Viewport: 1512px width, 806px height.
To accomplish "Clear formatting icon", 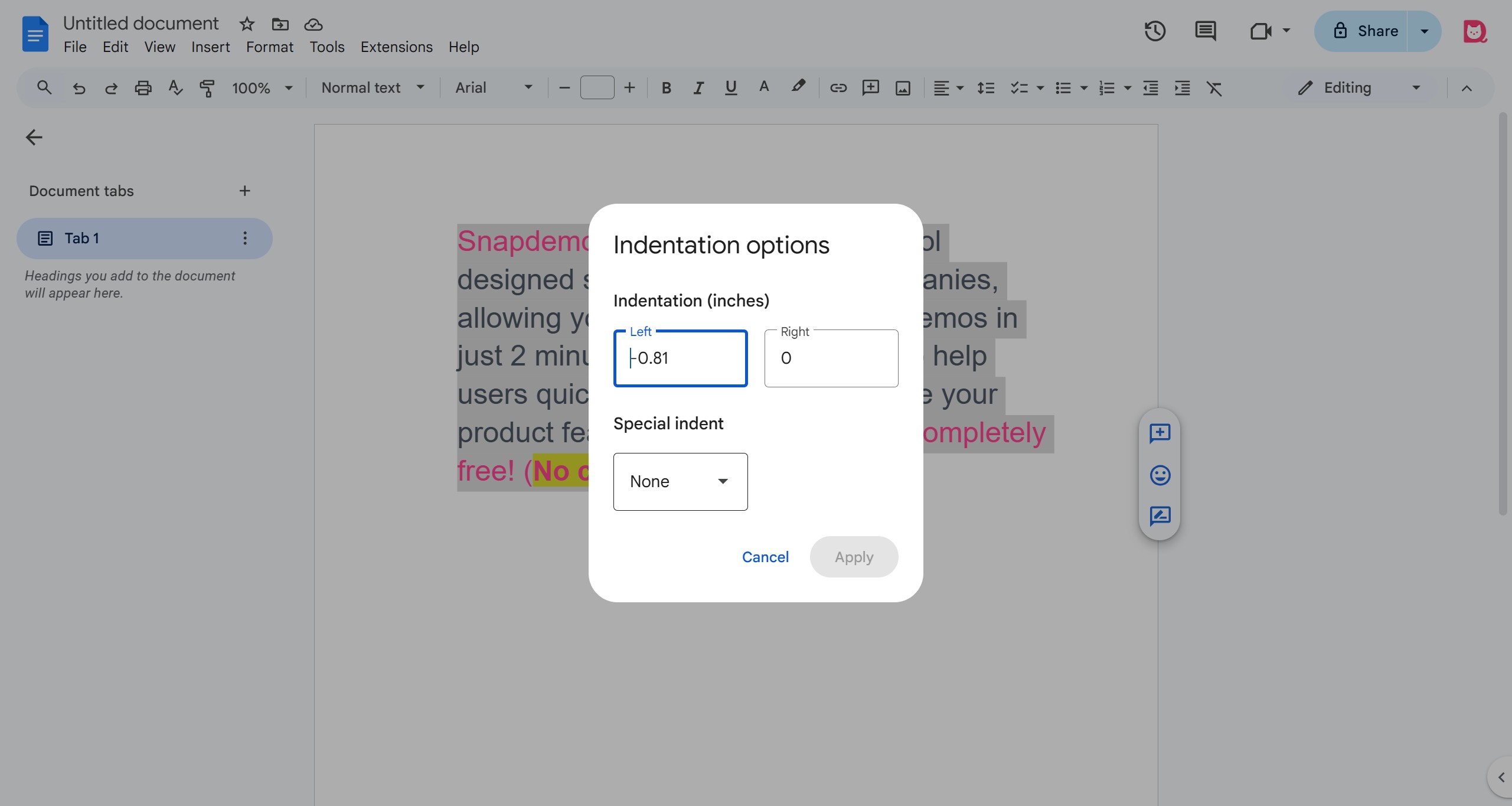I will coord(1214,88).
